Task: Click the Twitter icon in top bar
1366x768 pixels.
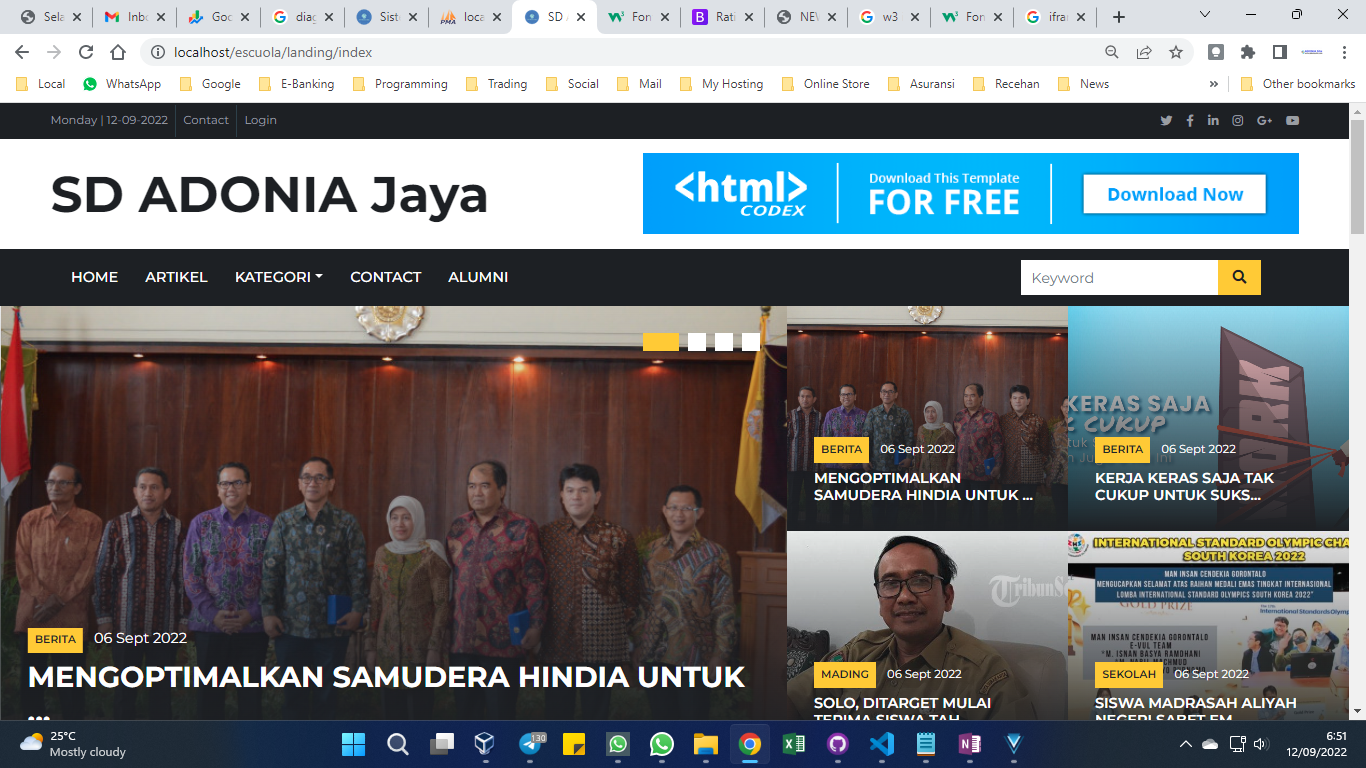Action: [1166, 121]
